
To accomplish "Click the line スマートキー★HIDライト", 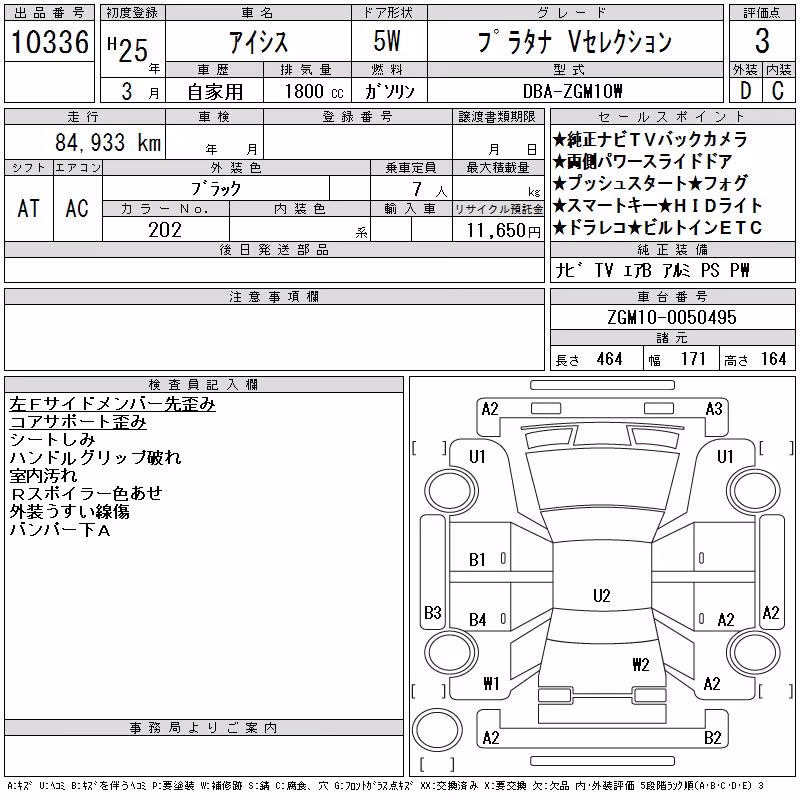I will 658,205.
